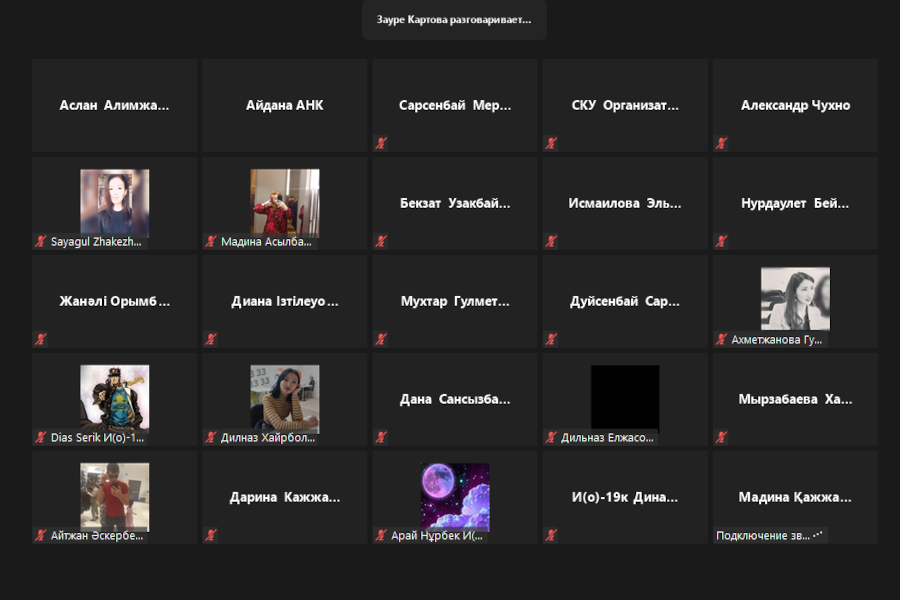This screenshot has height=600, width=900.
Task: Click the Жанәлі Орымб... participant name
Action: [114, 301]
